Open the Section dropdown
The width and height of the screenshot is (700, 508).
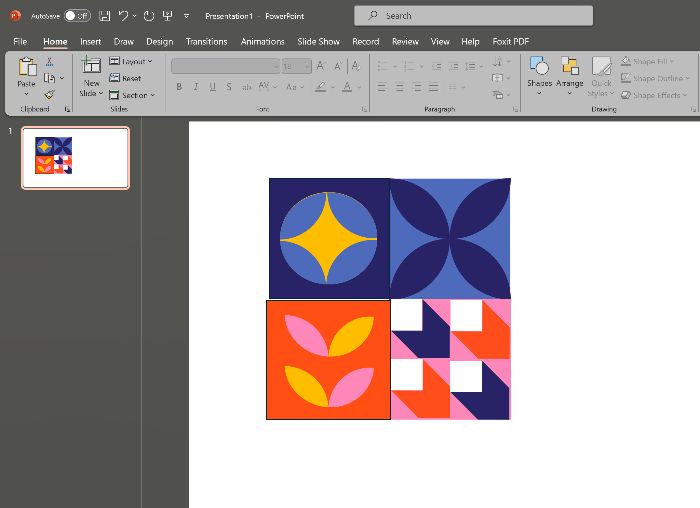click(132, 95)
